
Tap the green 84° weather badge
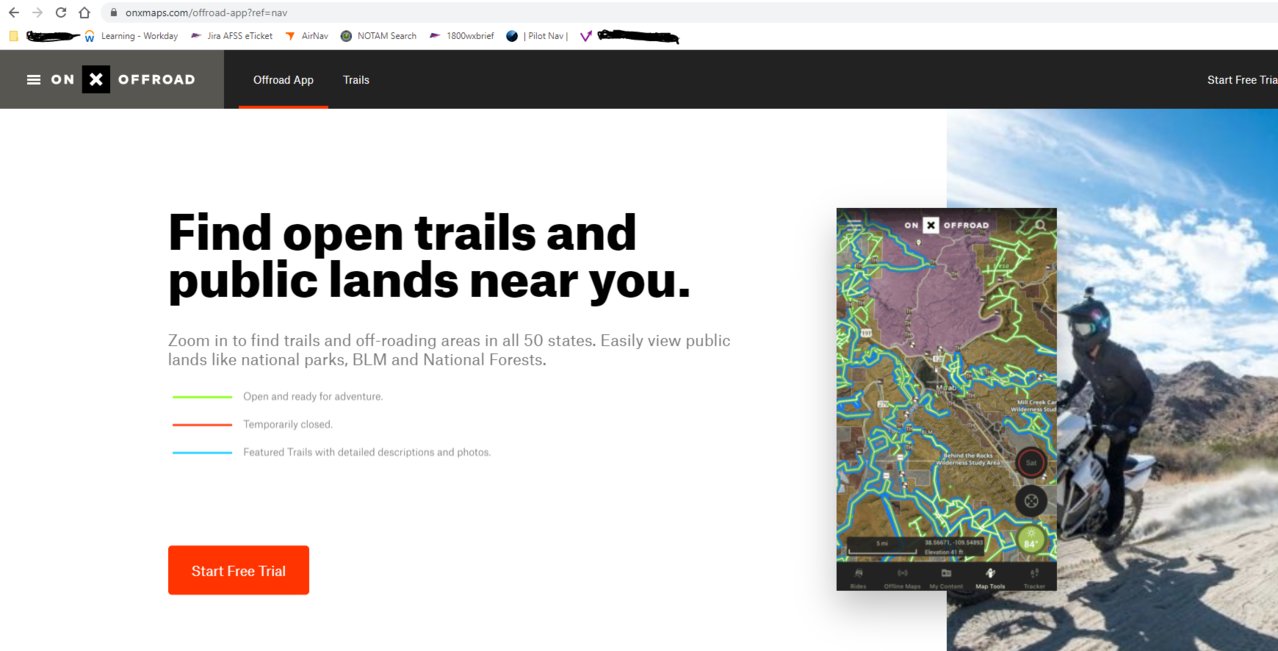1031,541
